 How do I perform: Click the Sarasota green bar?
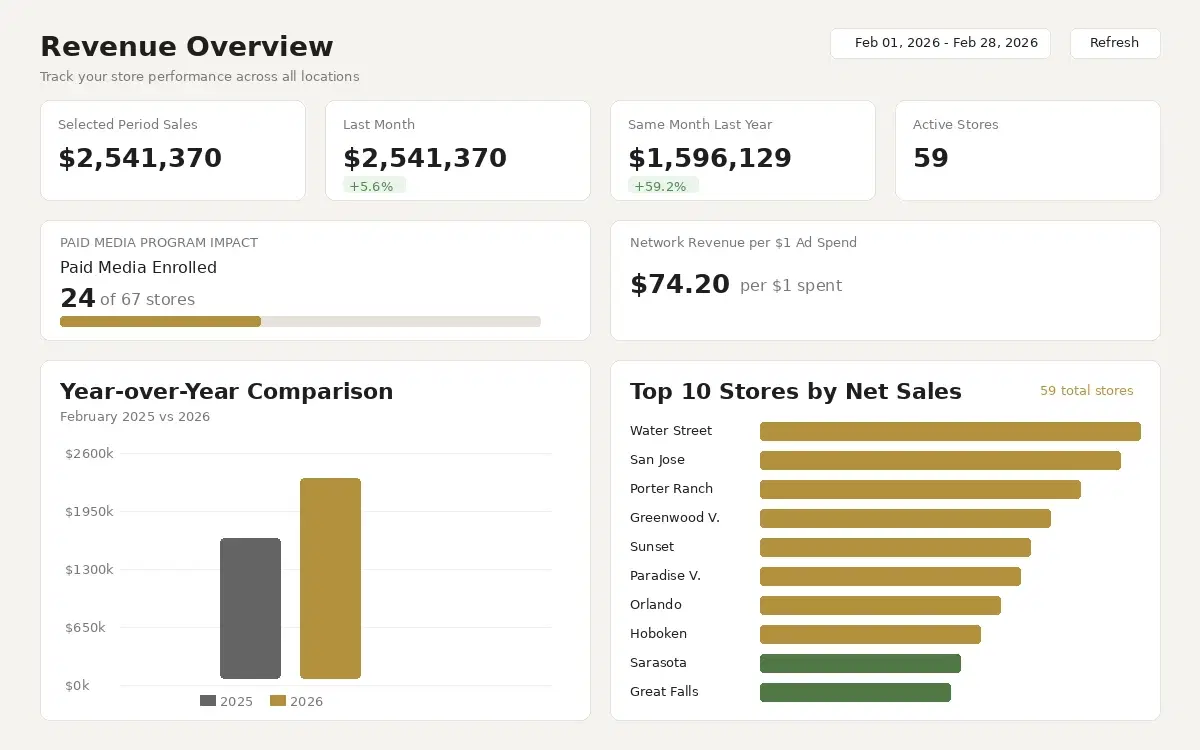pyautogui.click(x=860, y=663)
